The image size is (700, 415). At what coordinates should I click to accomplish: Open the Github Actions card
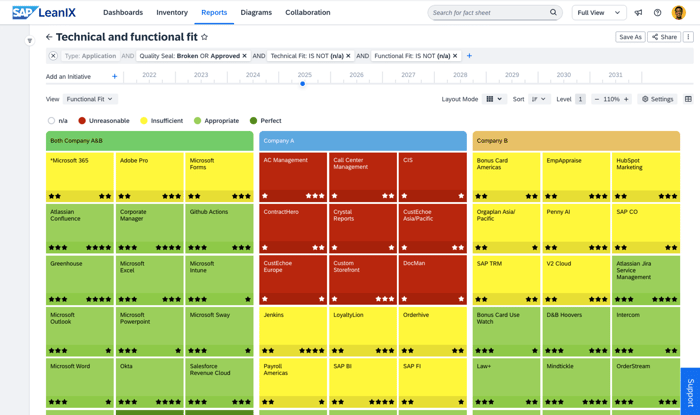tap(219, 228)
